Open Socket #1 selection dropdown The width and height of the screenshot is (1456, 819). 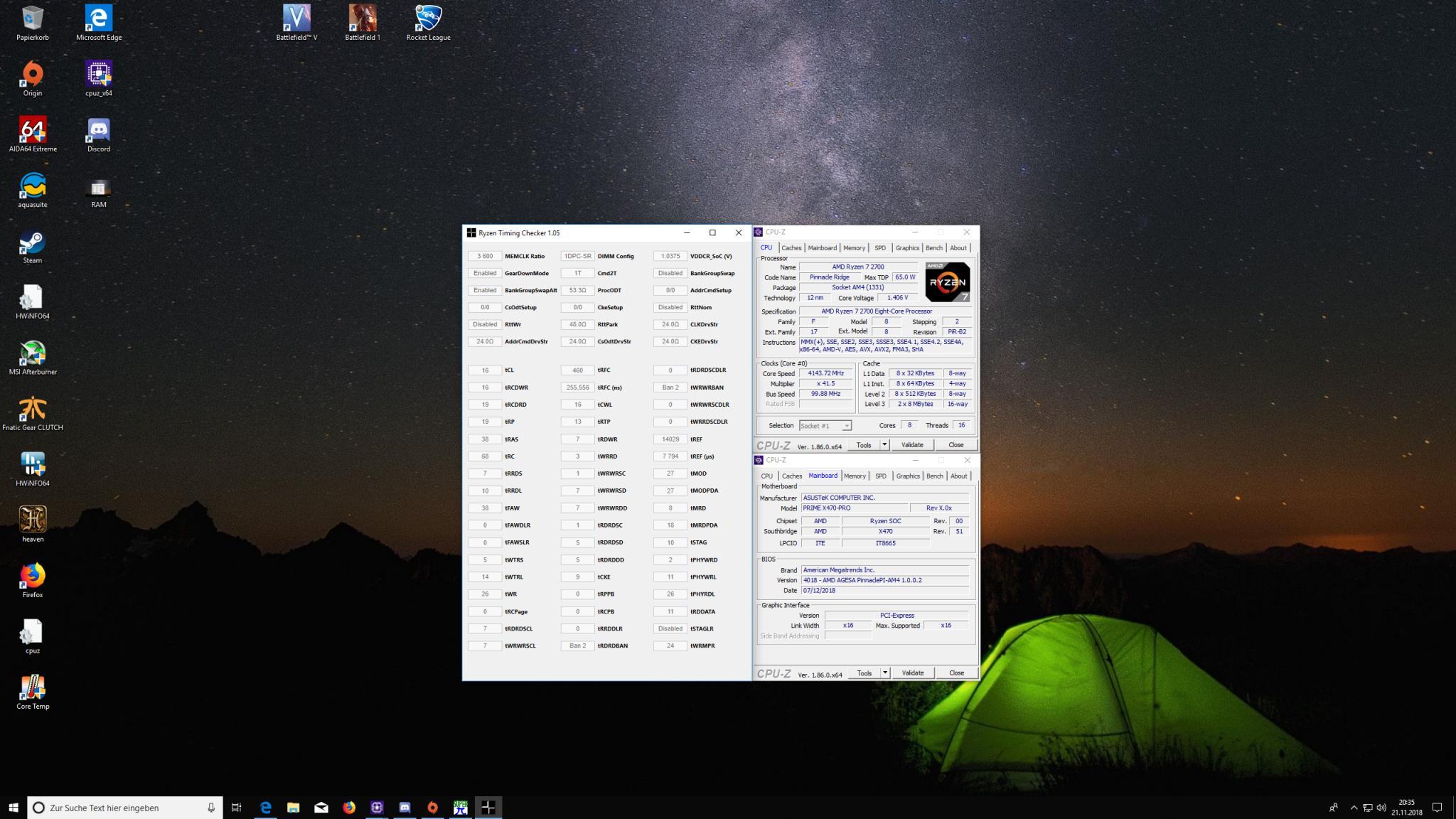[x=825, y=426]
